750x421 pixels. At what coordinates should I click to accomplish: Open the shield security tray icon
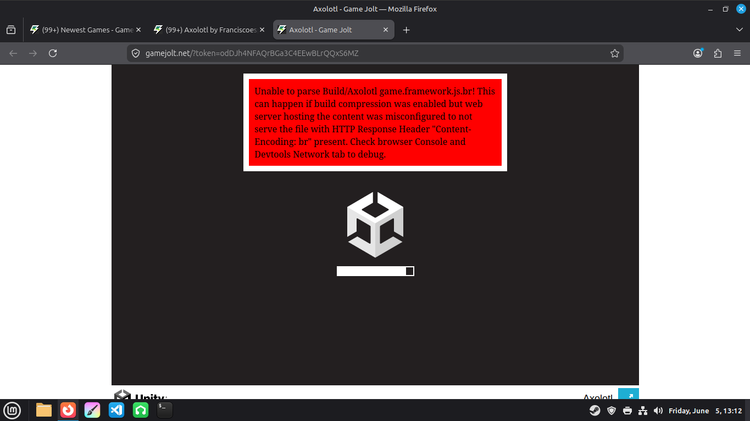click(611, 410)
